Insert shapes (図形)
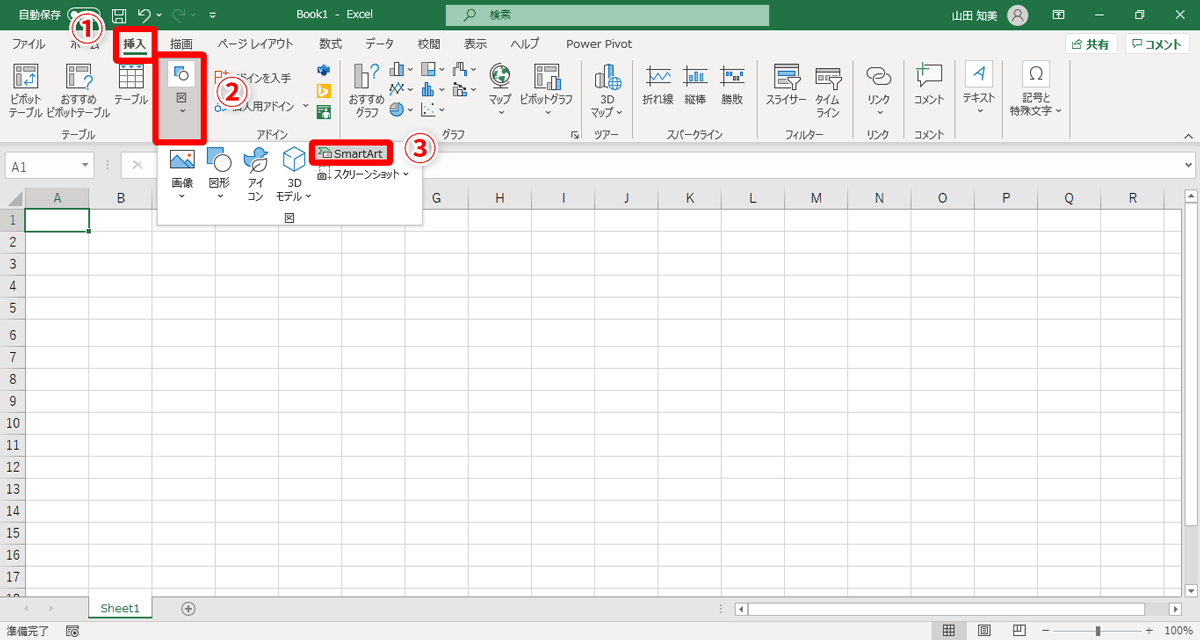Viewport: 1200px width, 640px height. tap(219, 174)
